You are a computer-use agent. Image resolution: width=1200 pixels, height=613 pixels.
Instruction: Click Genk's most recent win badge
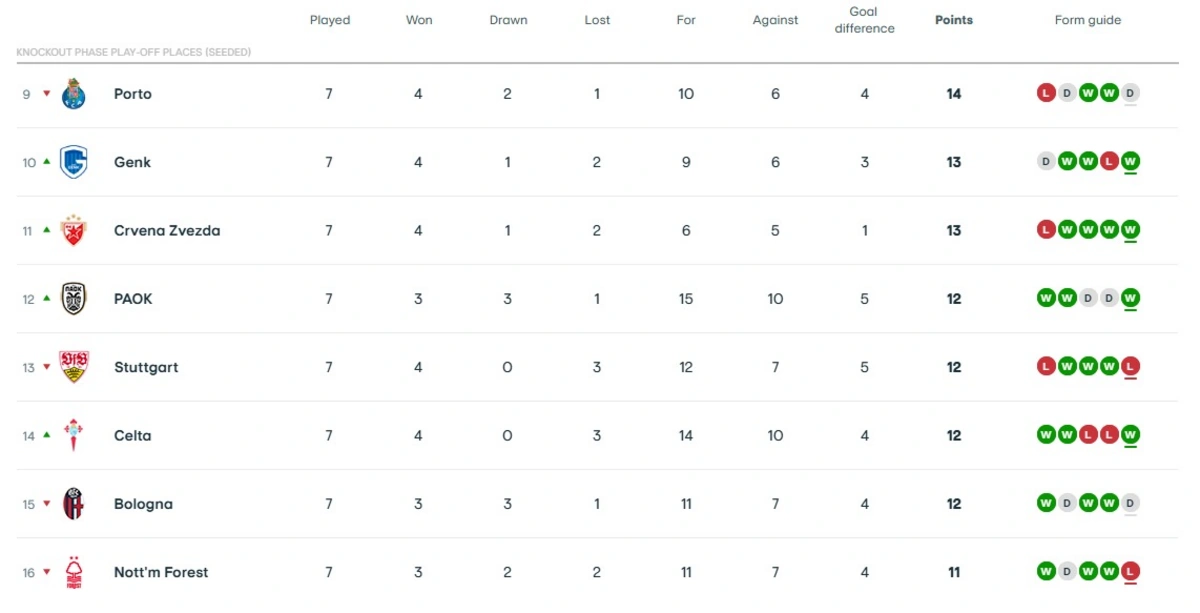[x=1130, y=162]
